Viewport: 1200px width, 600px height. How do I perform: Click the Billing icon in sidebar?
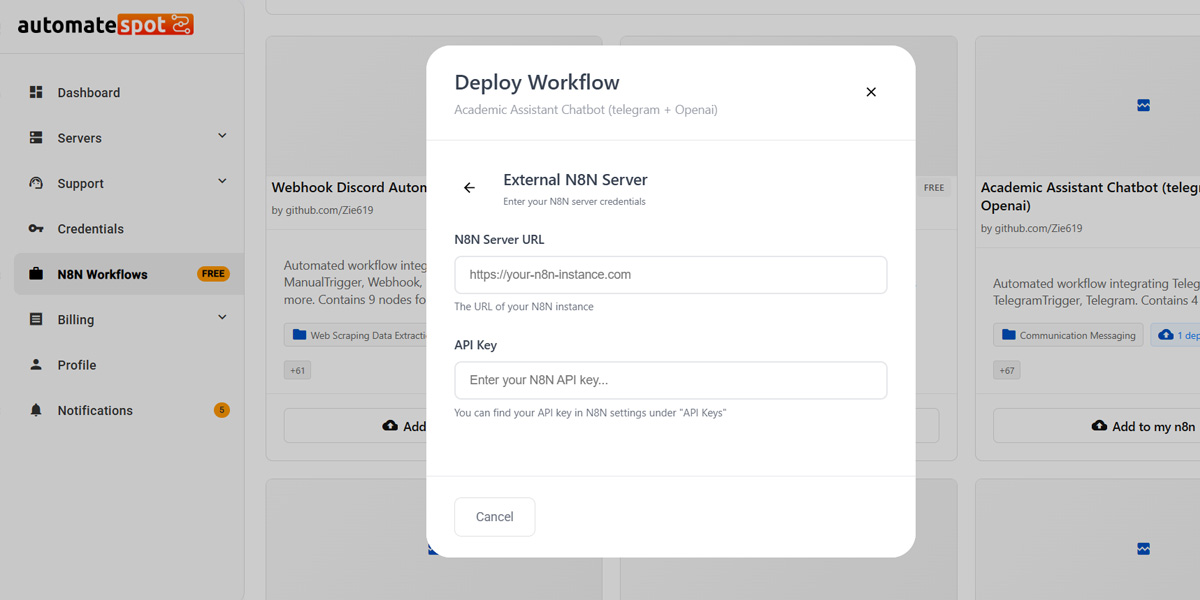36,320
